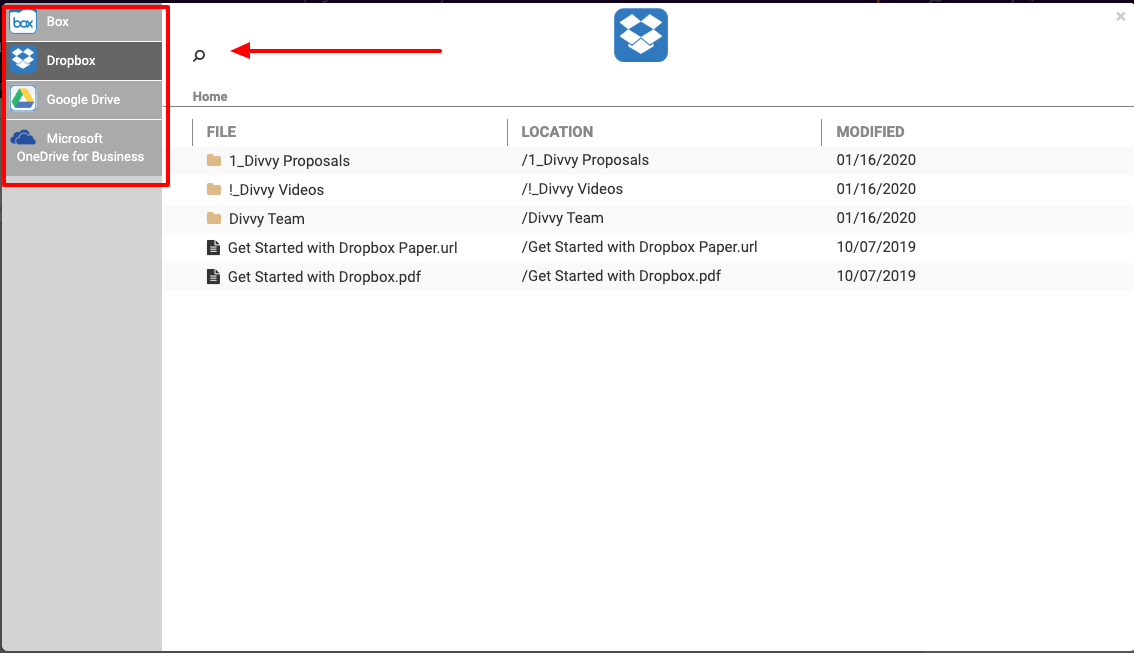
Task: Sort by the MODIFIED column header
Action: (870, 132)
